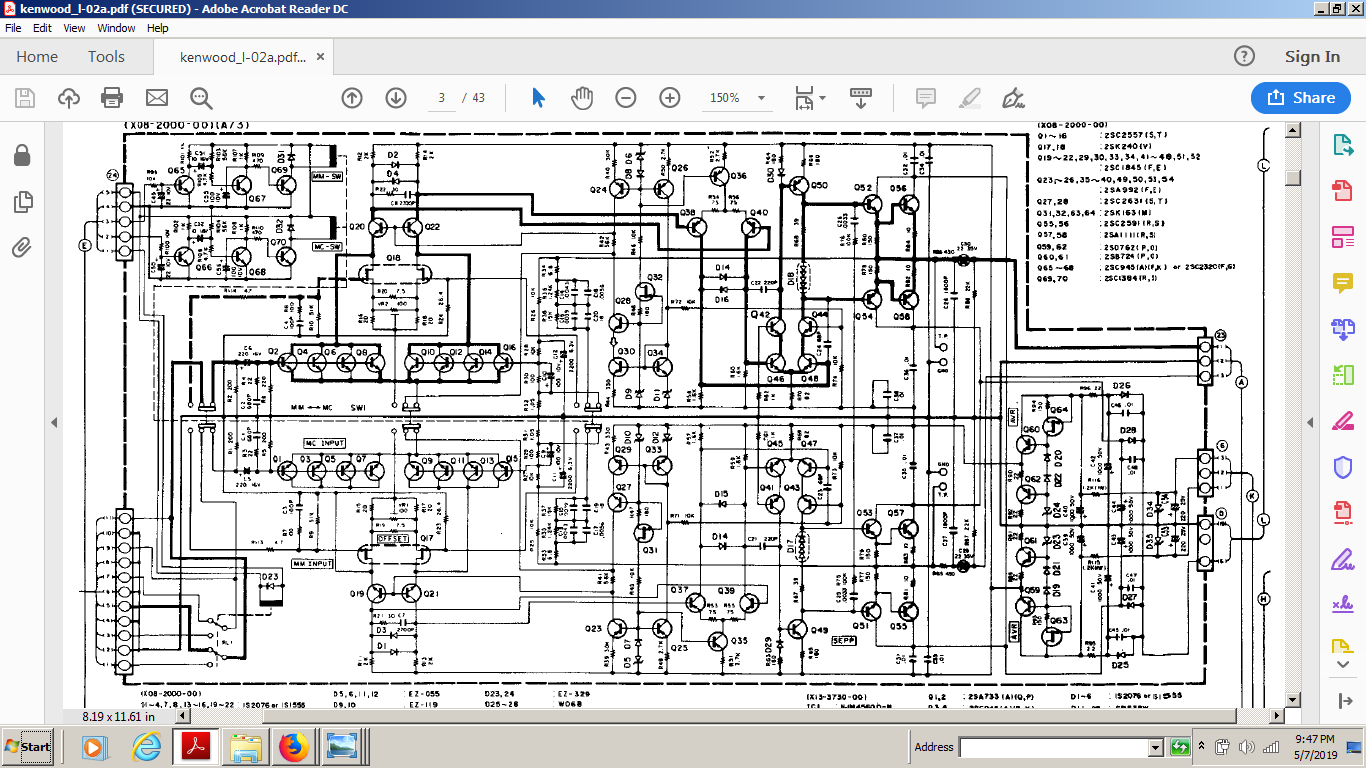Activate the Hand pan tool
The image size is (1366, 768).
(582, 98)
